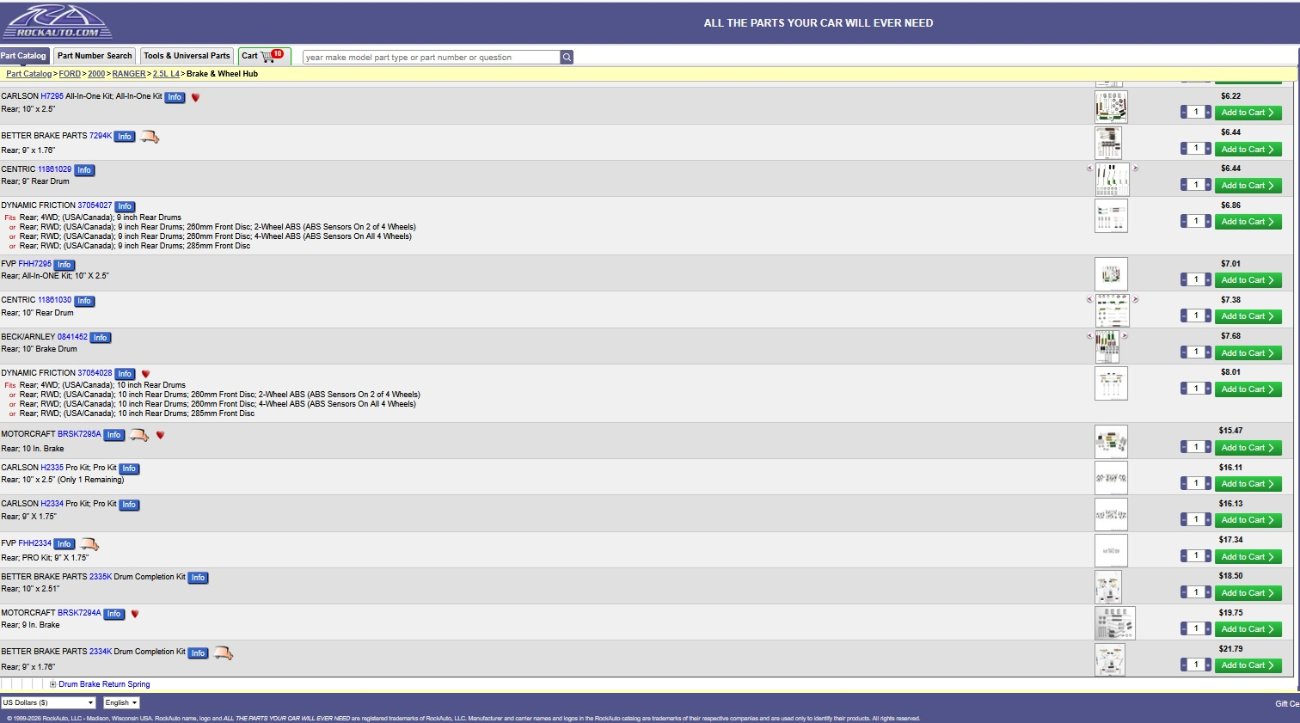Open the Motorcraft BRSK7295A part number link
The height and width of the screenshot is (723, 1300).
coord(79,435)
